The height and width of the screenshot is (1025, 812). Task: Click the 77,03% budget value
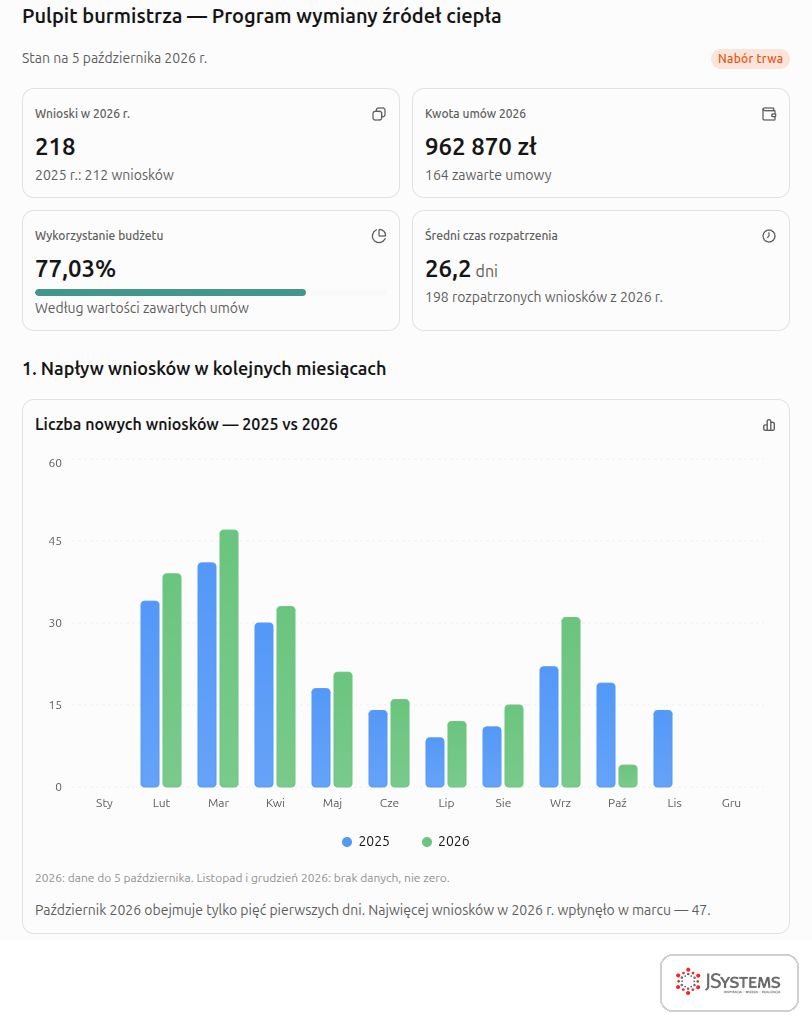point(75,269)
